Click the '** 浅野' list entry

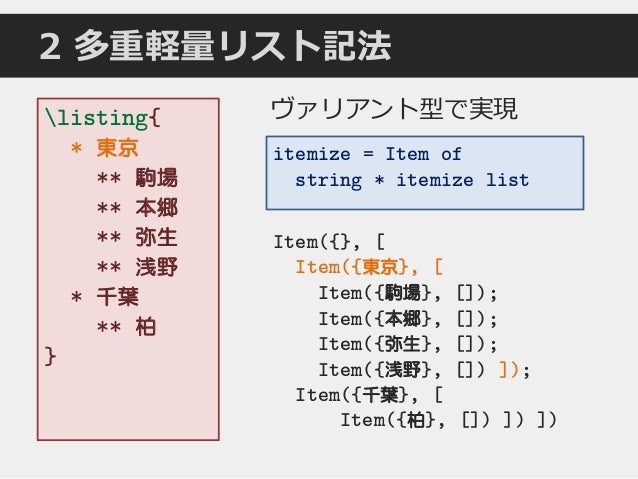pos(137,267)
